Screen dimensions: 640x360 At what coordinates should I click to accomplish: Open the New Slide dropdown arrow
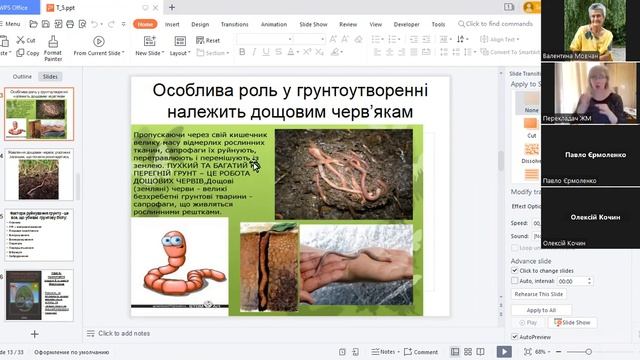tap(163, 53)
